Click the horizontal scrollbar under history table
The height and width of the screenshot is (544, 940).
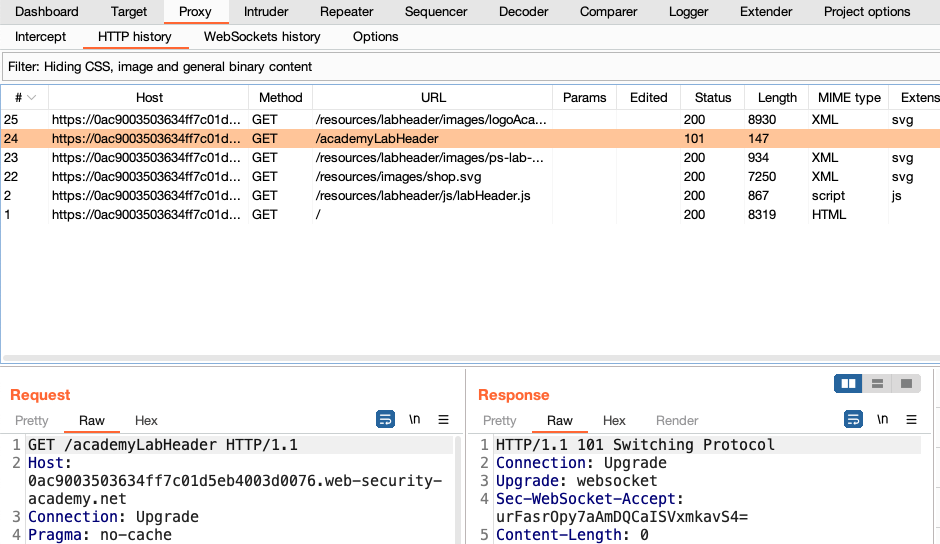470,358
